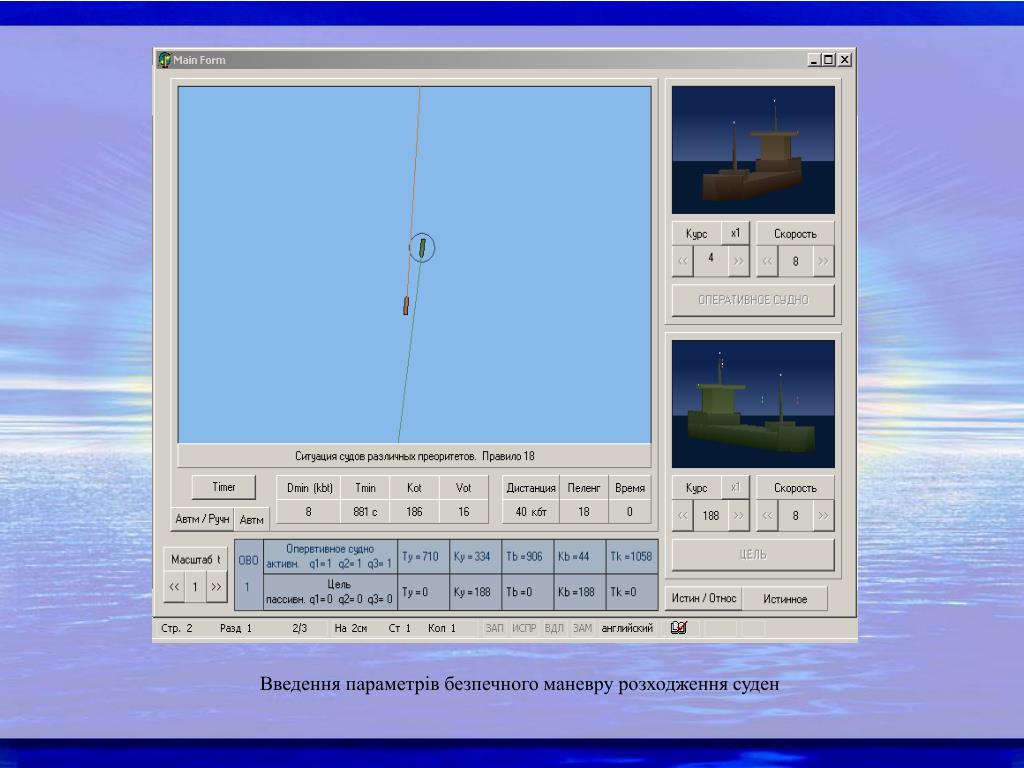This screenshot has width=1024, height=768.
Task: Click 'английский' language in the status bar
Action: pyautogui.click(x=627, y=628)
